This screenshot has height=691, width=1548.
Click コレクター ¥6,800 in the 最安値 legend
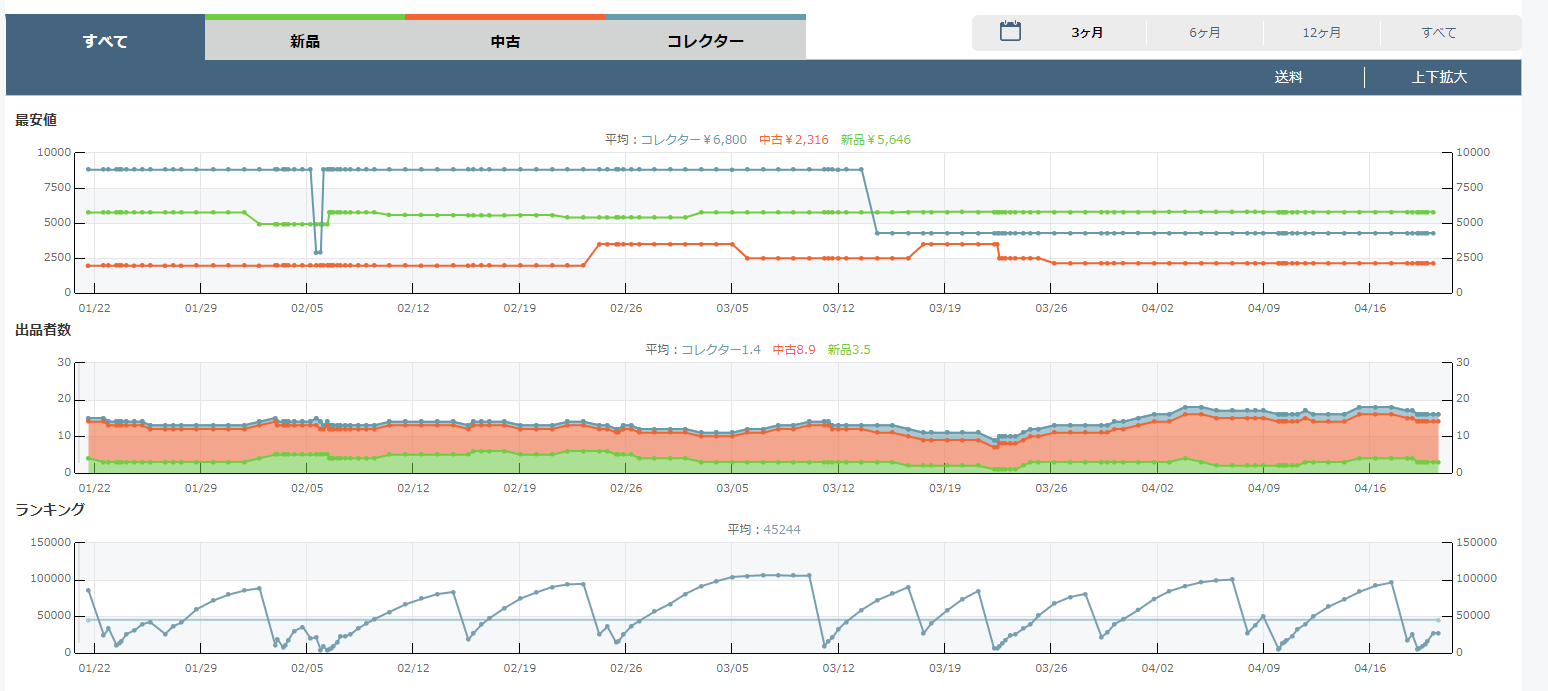tap(693, 140)
